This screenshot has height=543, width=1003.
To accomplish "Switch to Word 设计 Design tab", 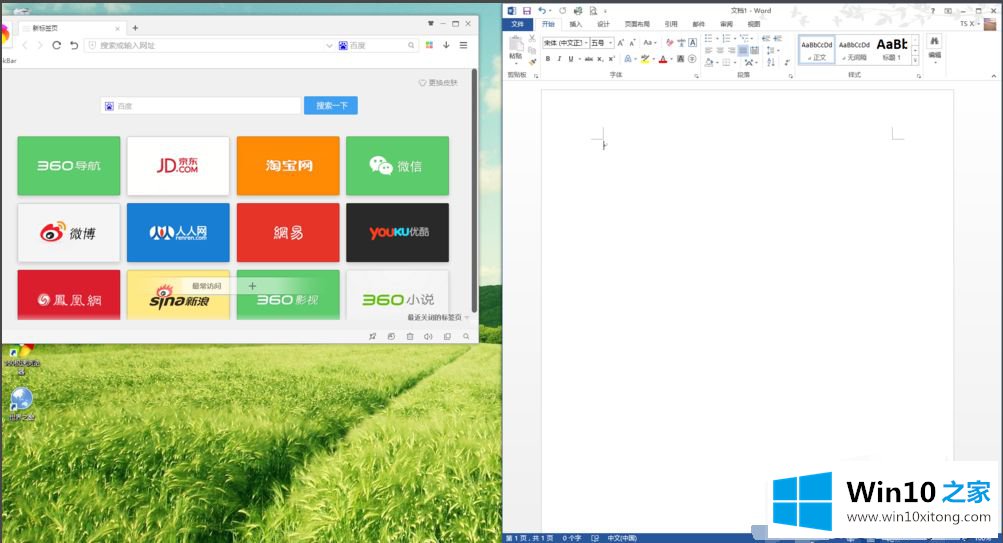I will tap(603, 24).
